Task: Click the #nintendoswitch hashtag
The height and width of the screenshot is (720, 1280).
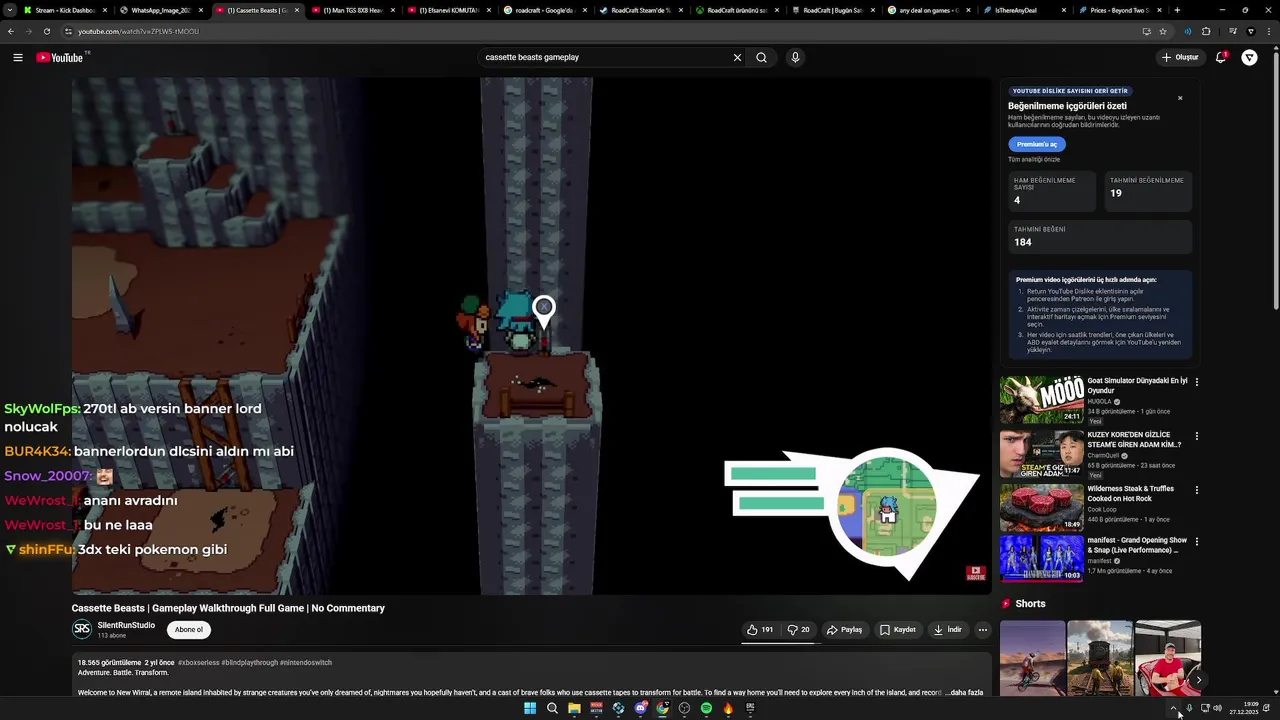Action: pyautogui.click(x=306, y=662)
